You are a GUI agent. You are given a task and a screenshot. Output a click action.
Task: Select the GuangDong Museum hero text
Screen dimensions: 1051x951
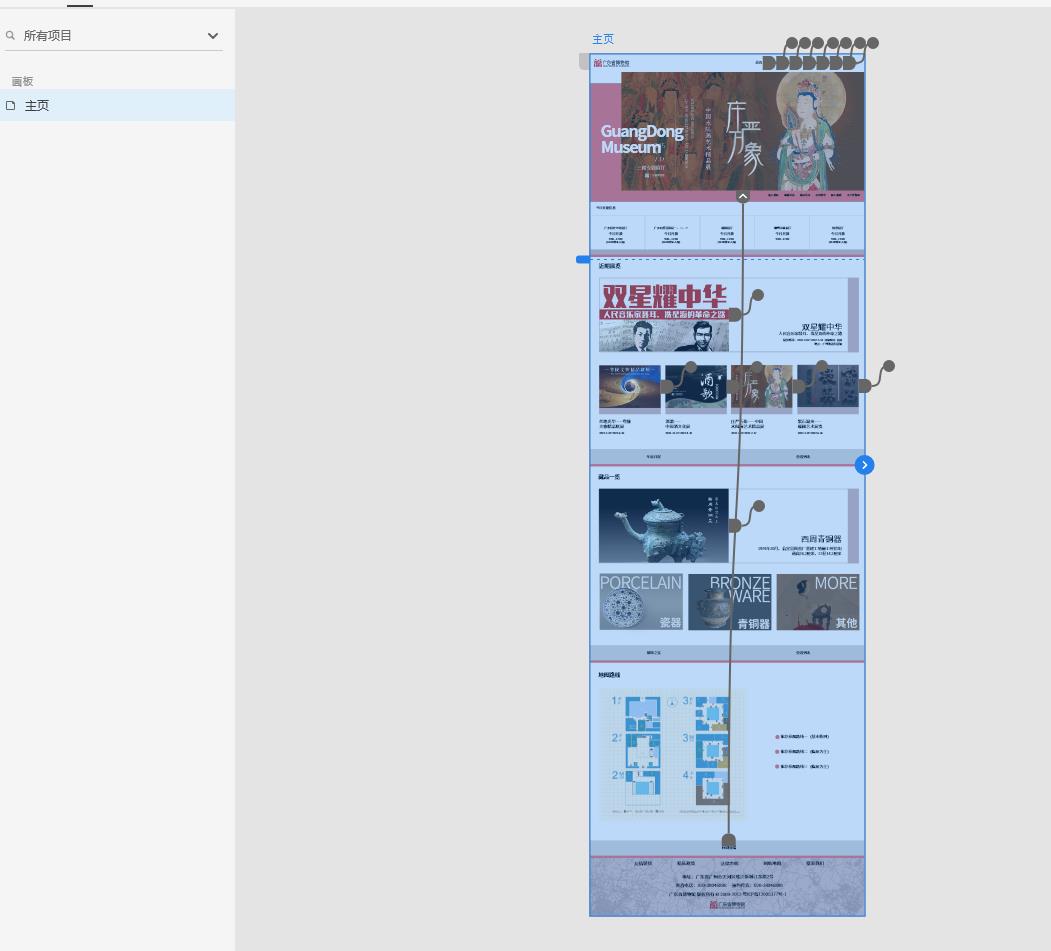coord(641,139)
